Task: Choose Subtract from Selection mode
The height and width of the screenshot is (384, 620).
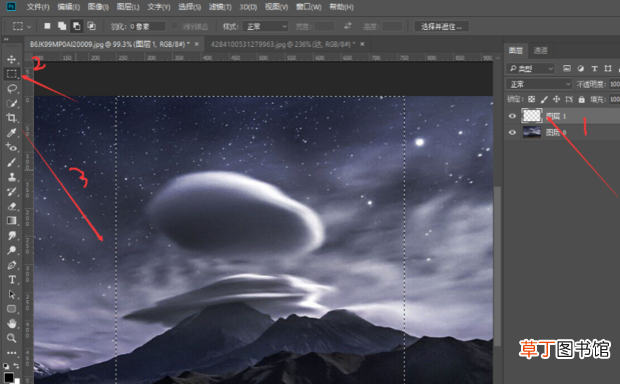Action: 77,26
